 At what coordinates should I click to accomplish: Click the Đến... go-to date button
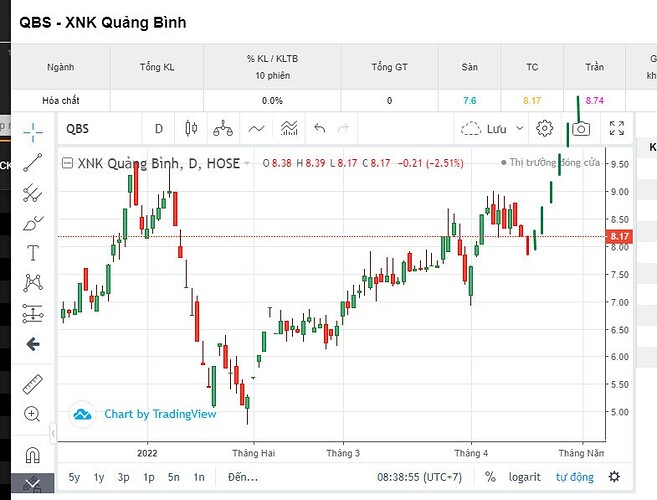coord(242,477)
